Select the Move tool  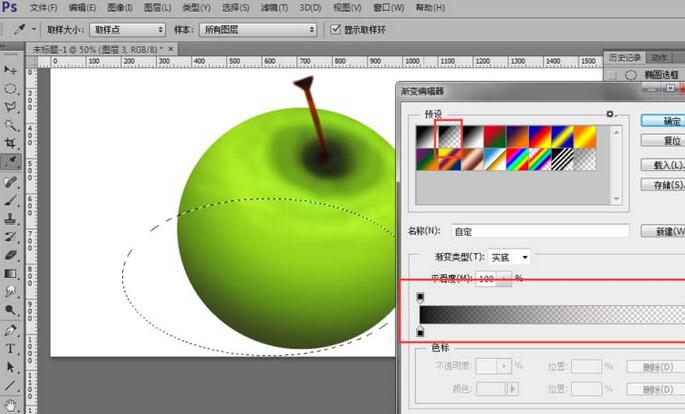pyautogui.click(x=11, y=70)
